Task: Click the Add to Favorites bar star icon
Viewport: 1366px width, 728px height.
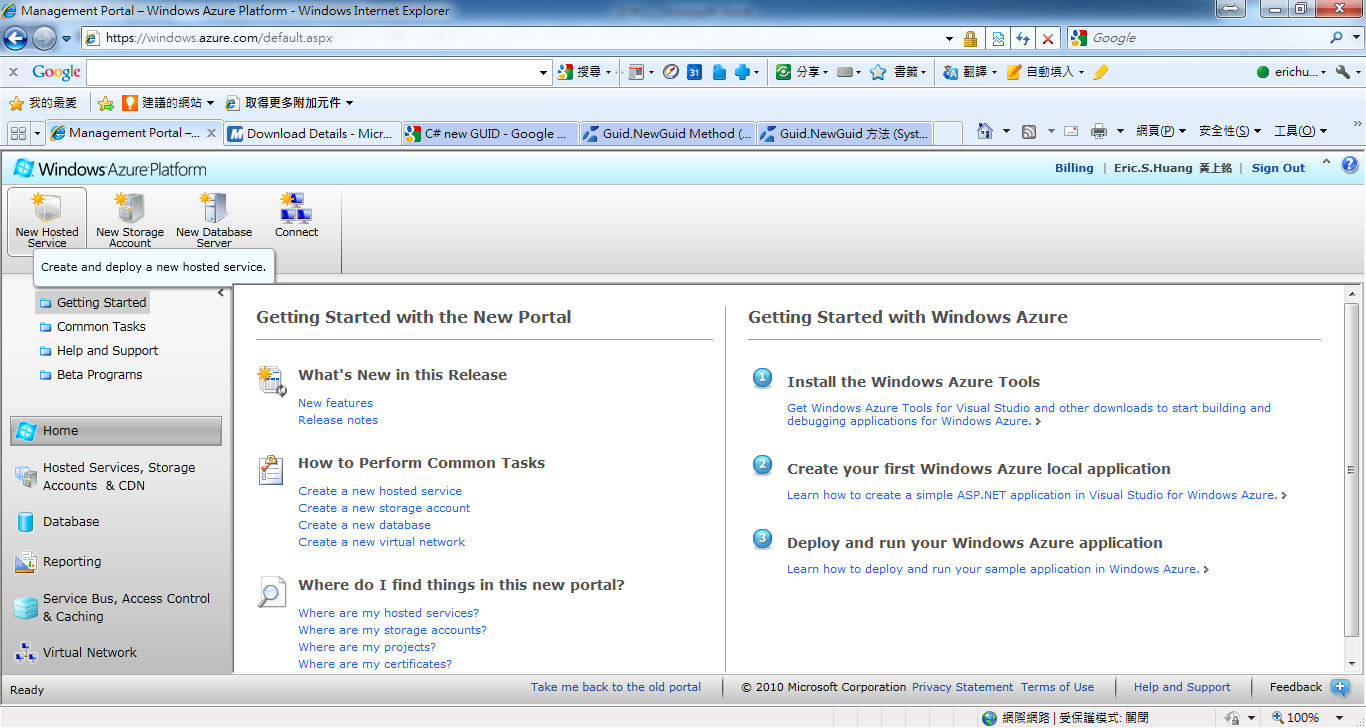Action: (x=106, y=103)
